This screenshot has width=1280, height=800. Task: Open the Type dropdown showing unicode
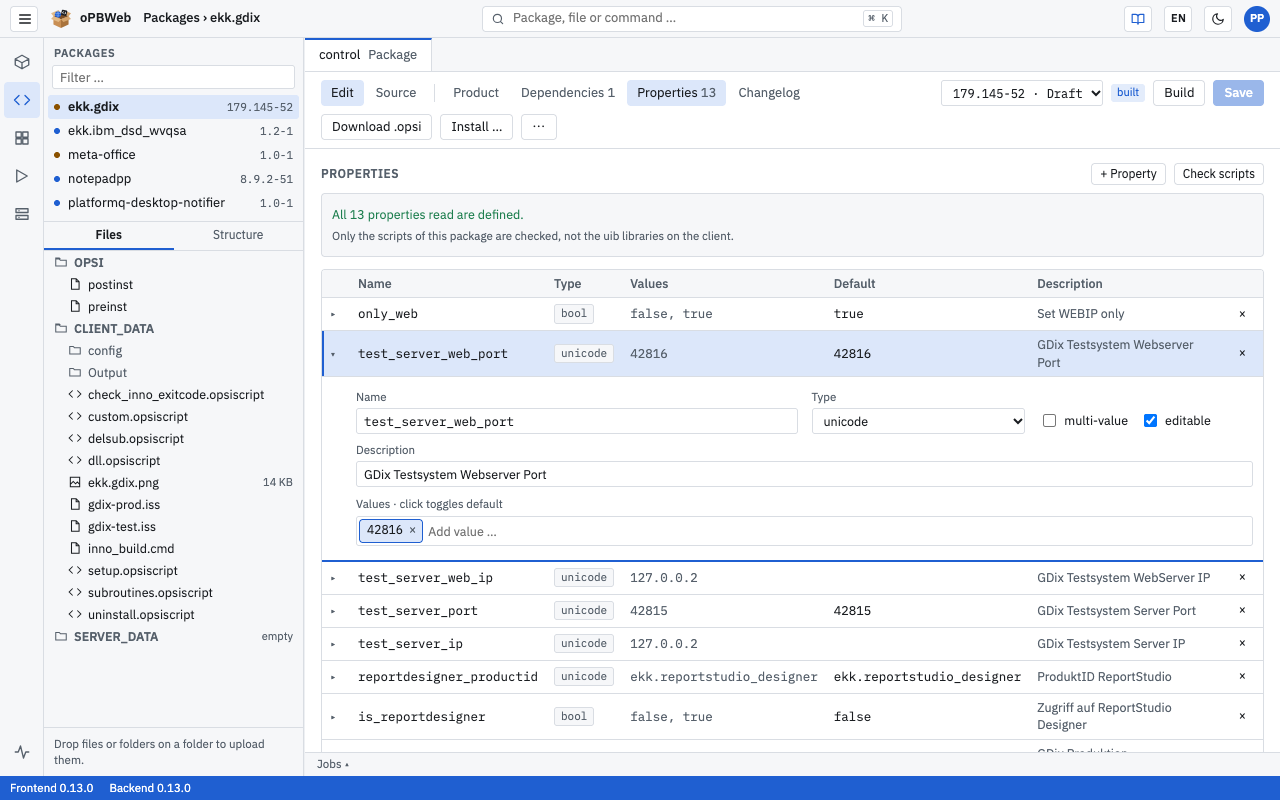click(918, 421)
